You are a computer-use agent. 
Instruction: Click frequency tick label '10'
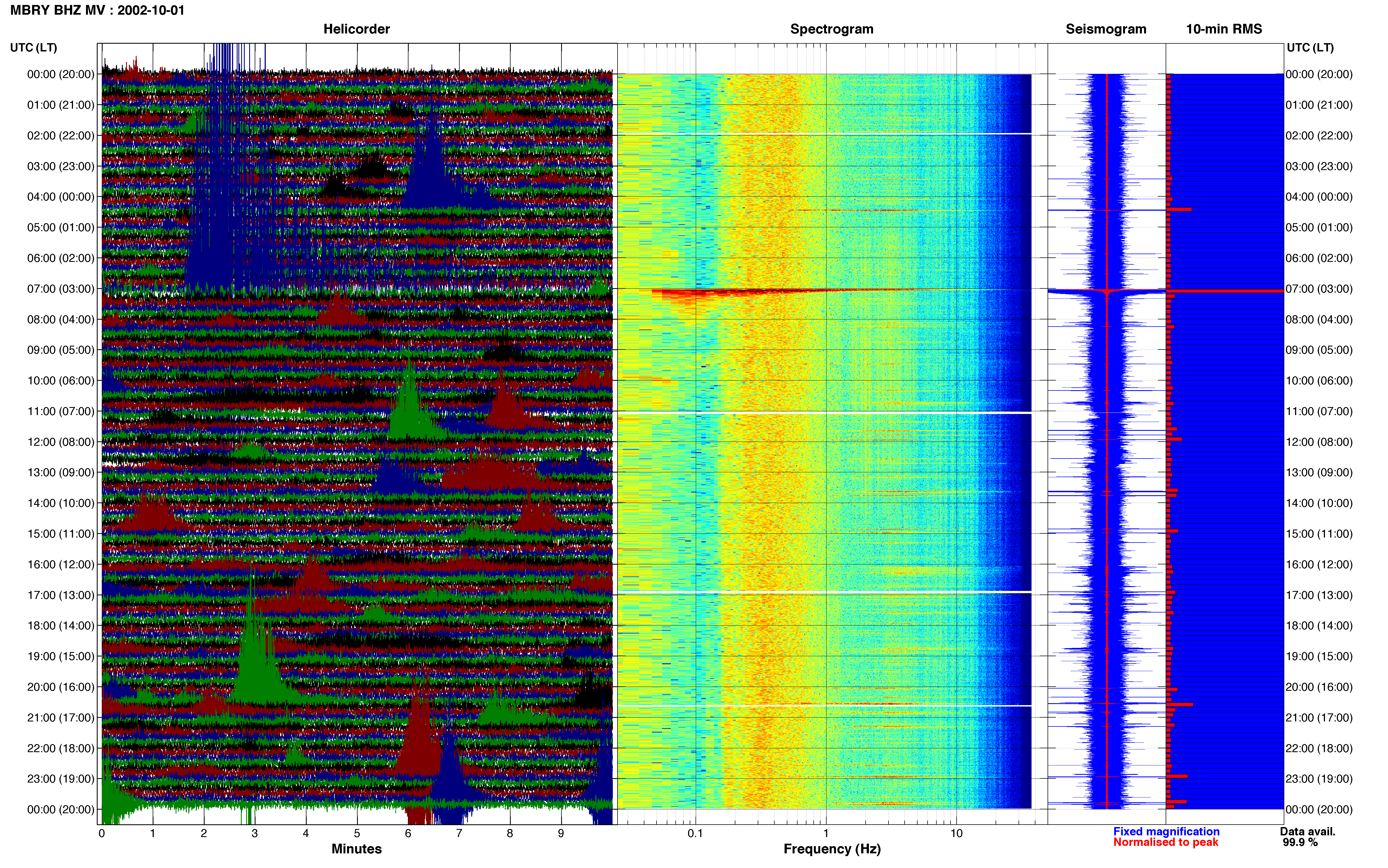click(x=956, y=833)
